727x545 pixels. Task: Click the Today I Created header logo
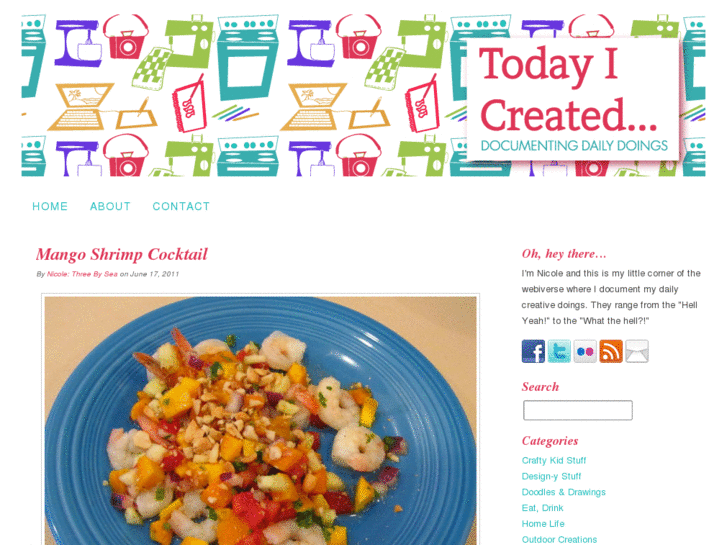click(x=573, y=99)
